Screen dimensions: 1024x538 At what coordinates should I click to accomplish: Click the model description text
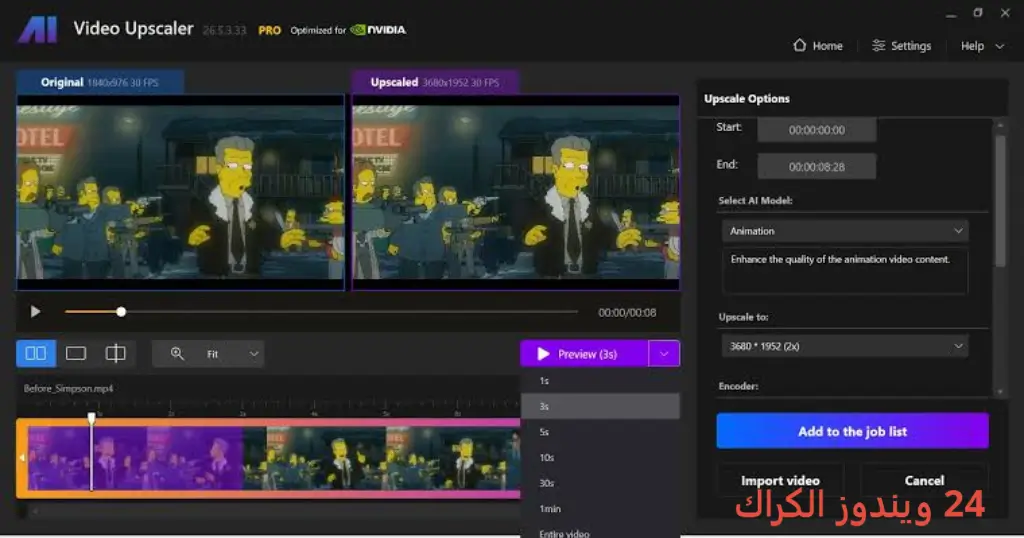(x=840, y=259)
